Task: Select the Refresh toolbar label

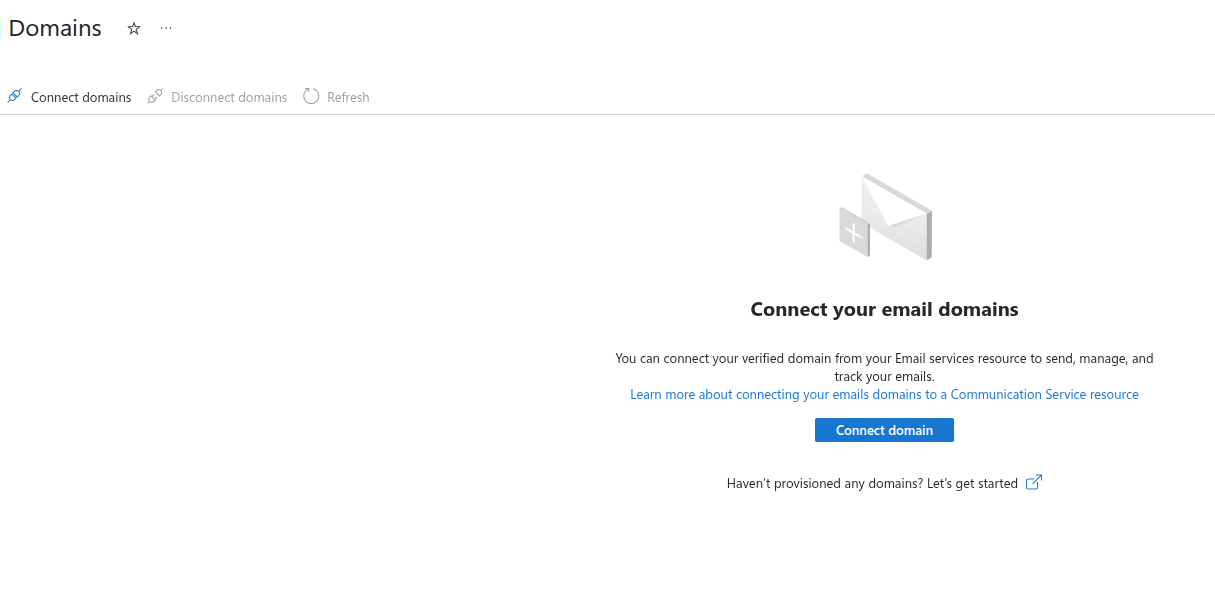Action: (348, 97)
